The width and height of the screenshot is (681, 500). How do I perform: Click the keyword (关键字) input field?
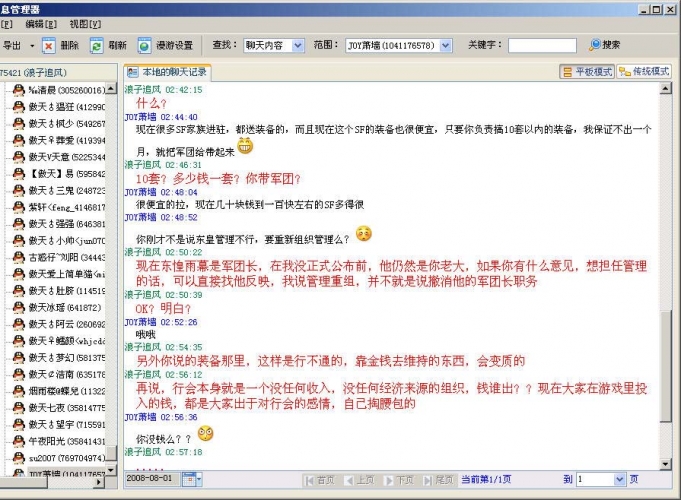tap(542, 46)
